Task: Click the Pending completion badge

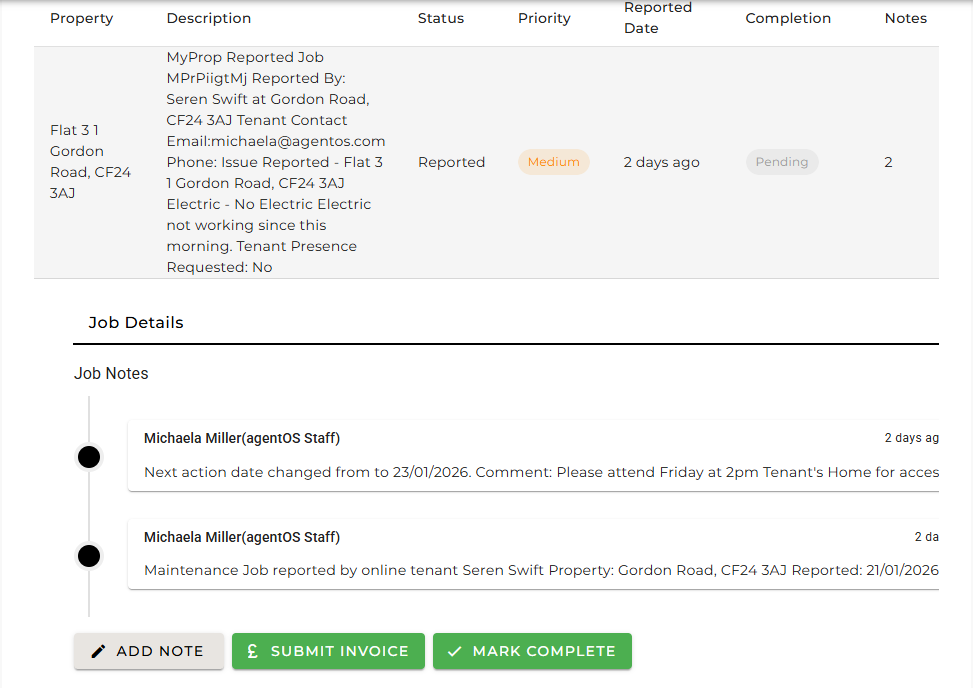Action: click(x=781, y=162)
